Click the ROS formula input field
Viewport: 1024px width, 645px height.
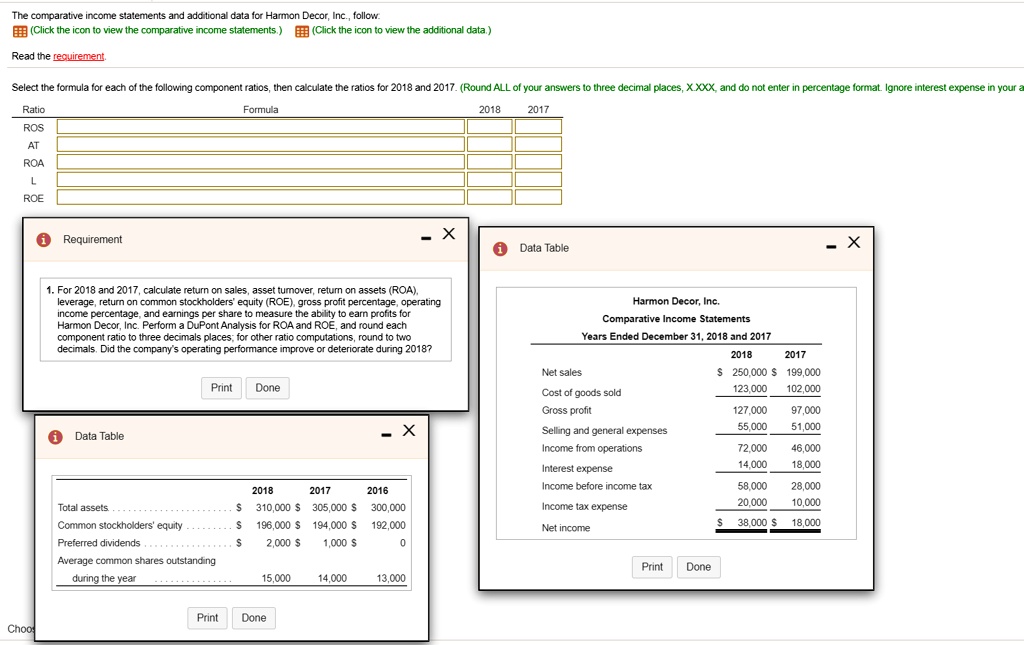262,127
